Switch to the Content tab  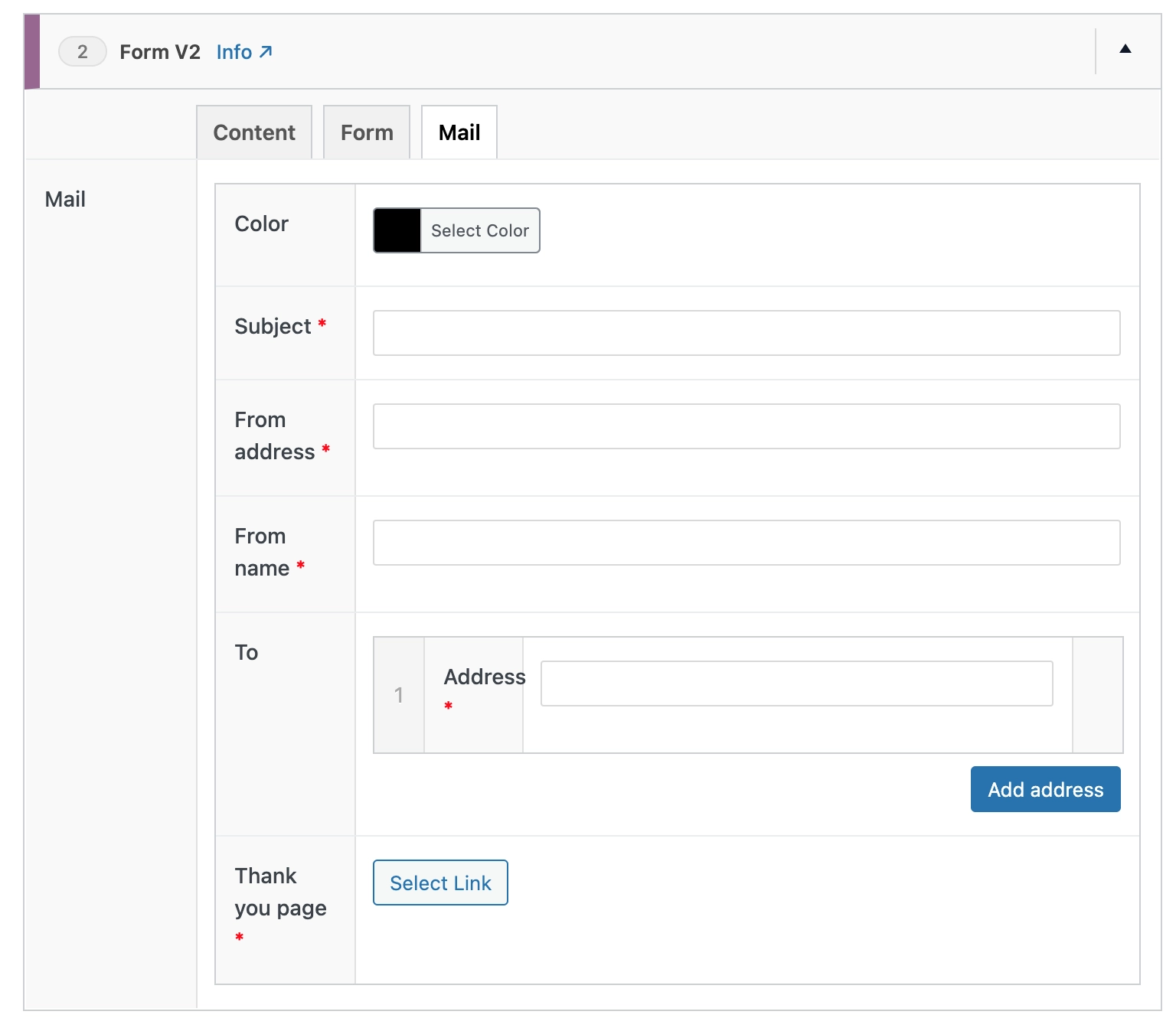point(254,132)
